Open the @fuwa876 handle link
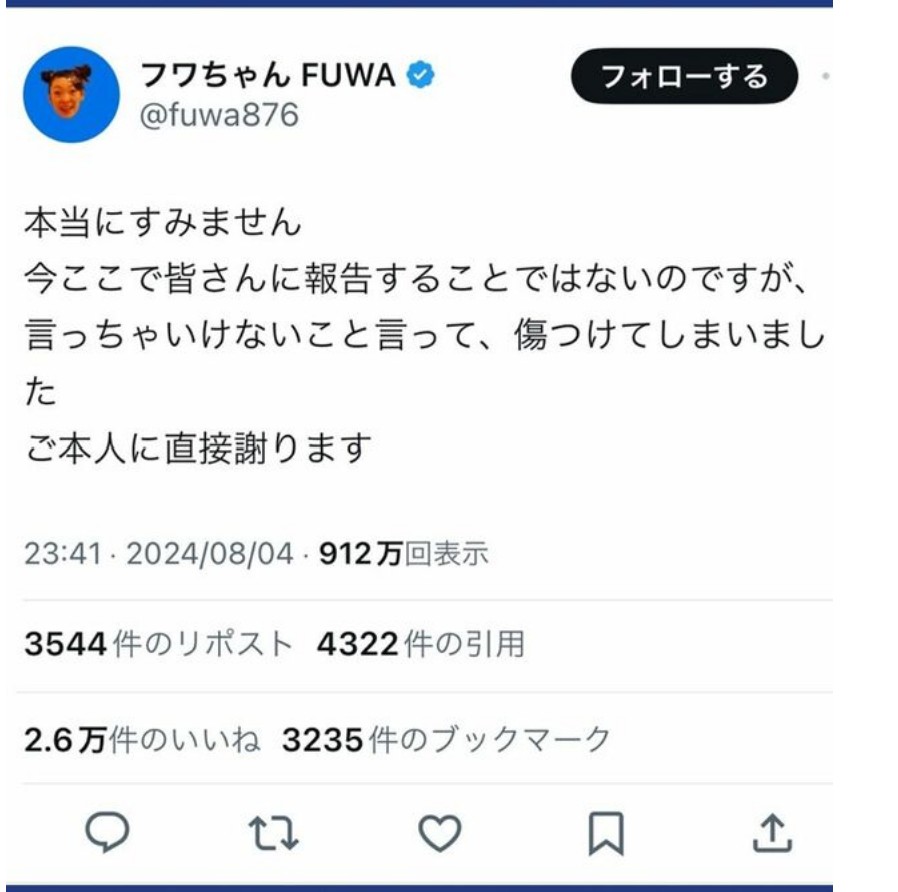Image resolution: width=898 pixels, height=892 pixels. pos(219,115)
